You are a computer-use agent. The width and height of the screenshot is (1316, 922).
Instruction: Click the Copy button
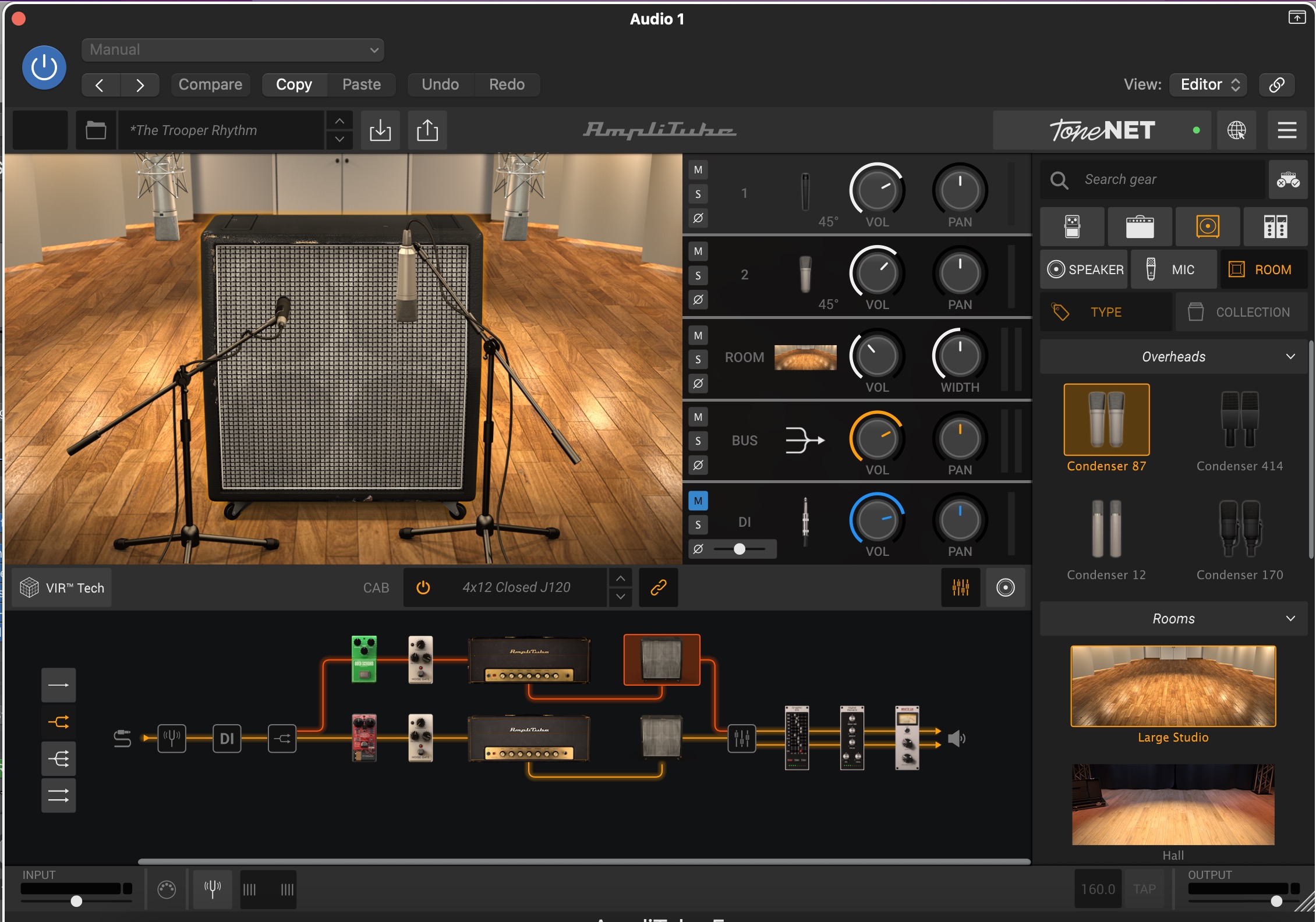coord(294,85)
